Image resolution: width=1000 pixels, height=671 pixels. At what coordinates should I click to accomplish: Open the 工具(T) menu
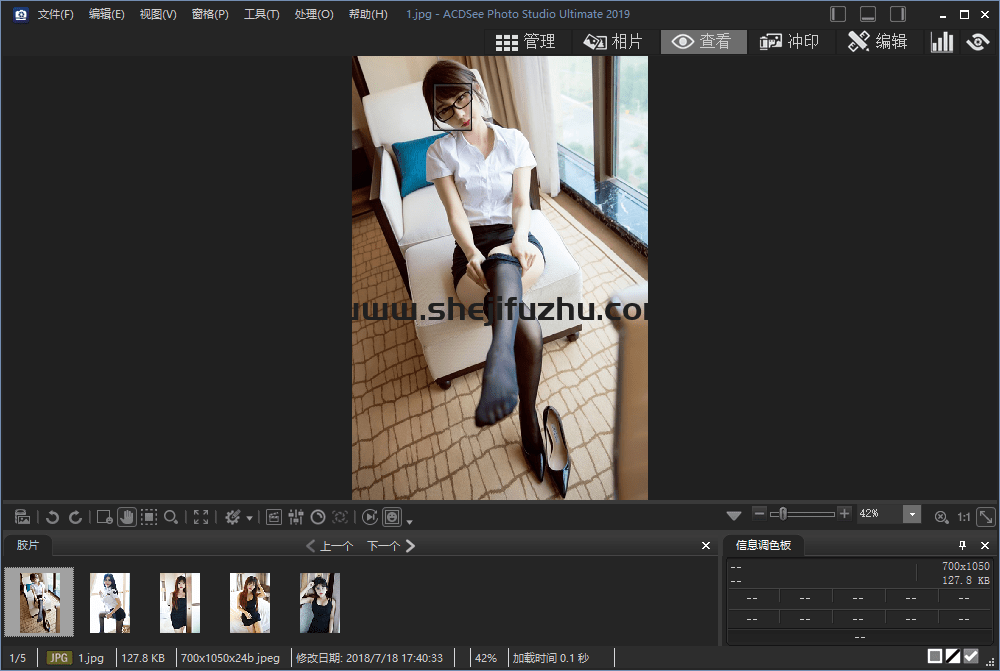pyautogui.click(x=261, y=14)
